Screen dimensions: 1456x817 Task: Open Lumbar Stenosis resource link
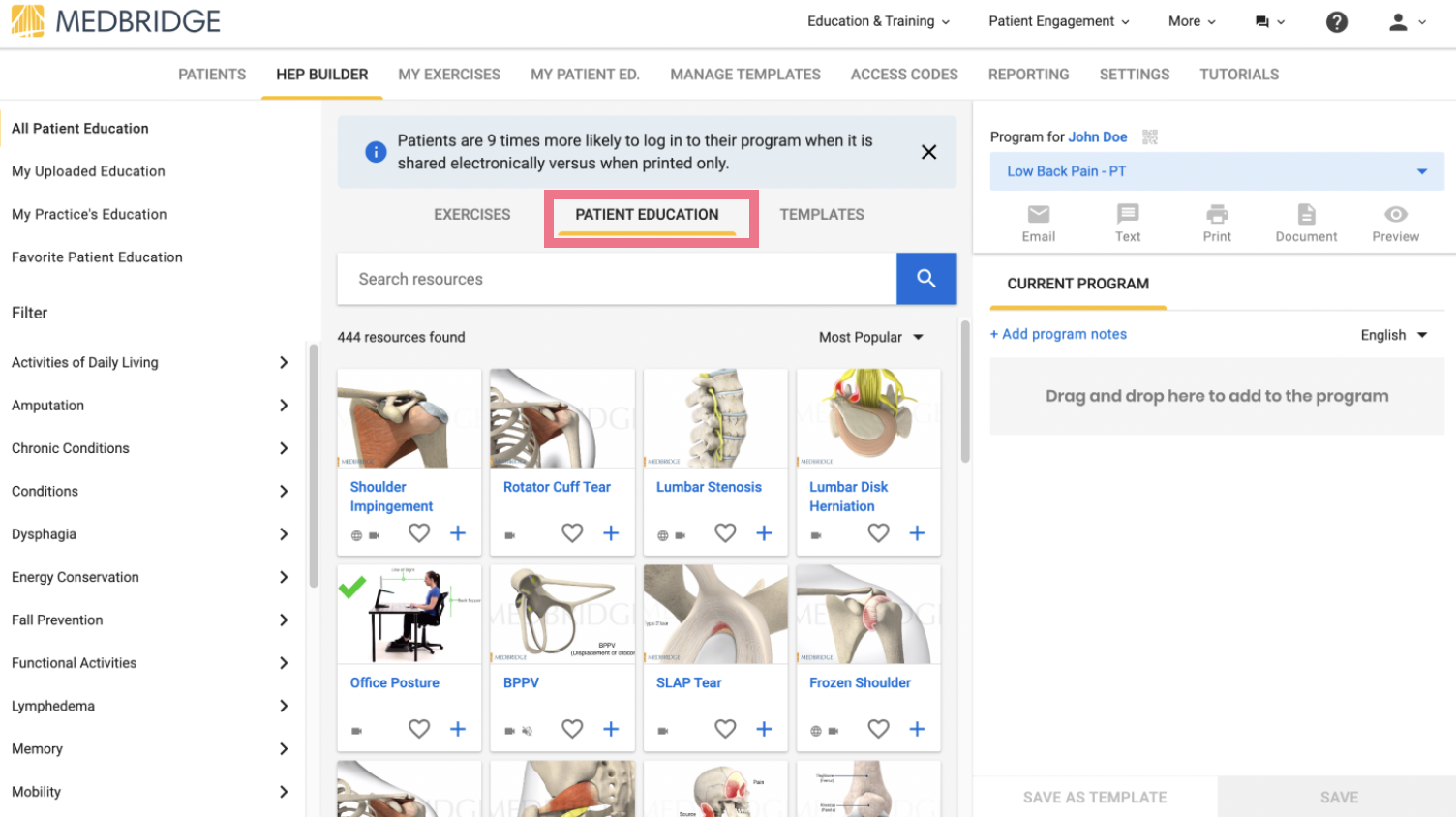(x=709, y=487)
